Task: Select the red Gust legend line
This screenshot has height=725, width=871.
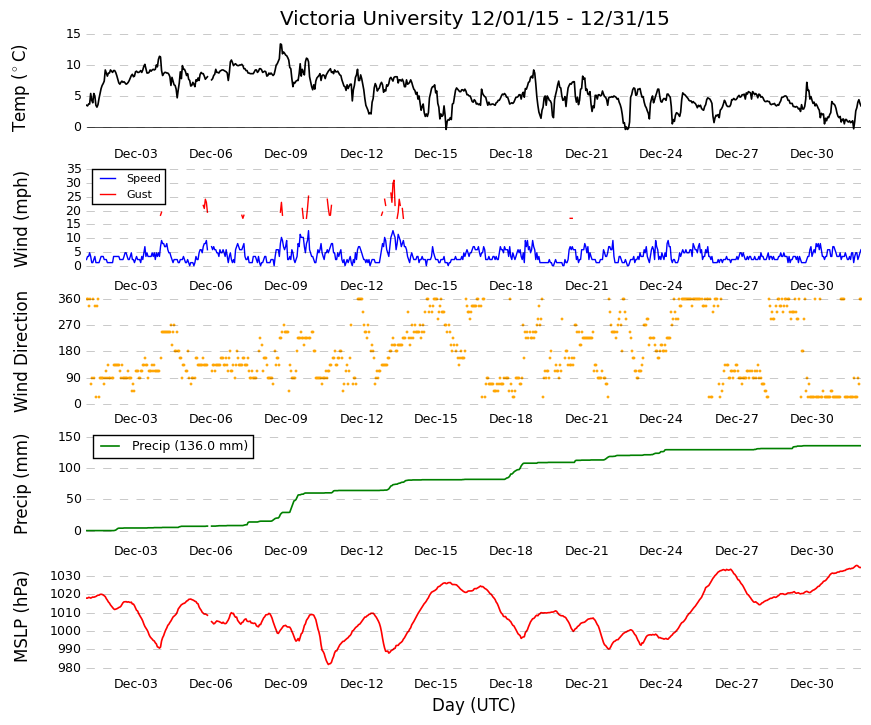Action: pos(107,194)
